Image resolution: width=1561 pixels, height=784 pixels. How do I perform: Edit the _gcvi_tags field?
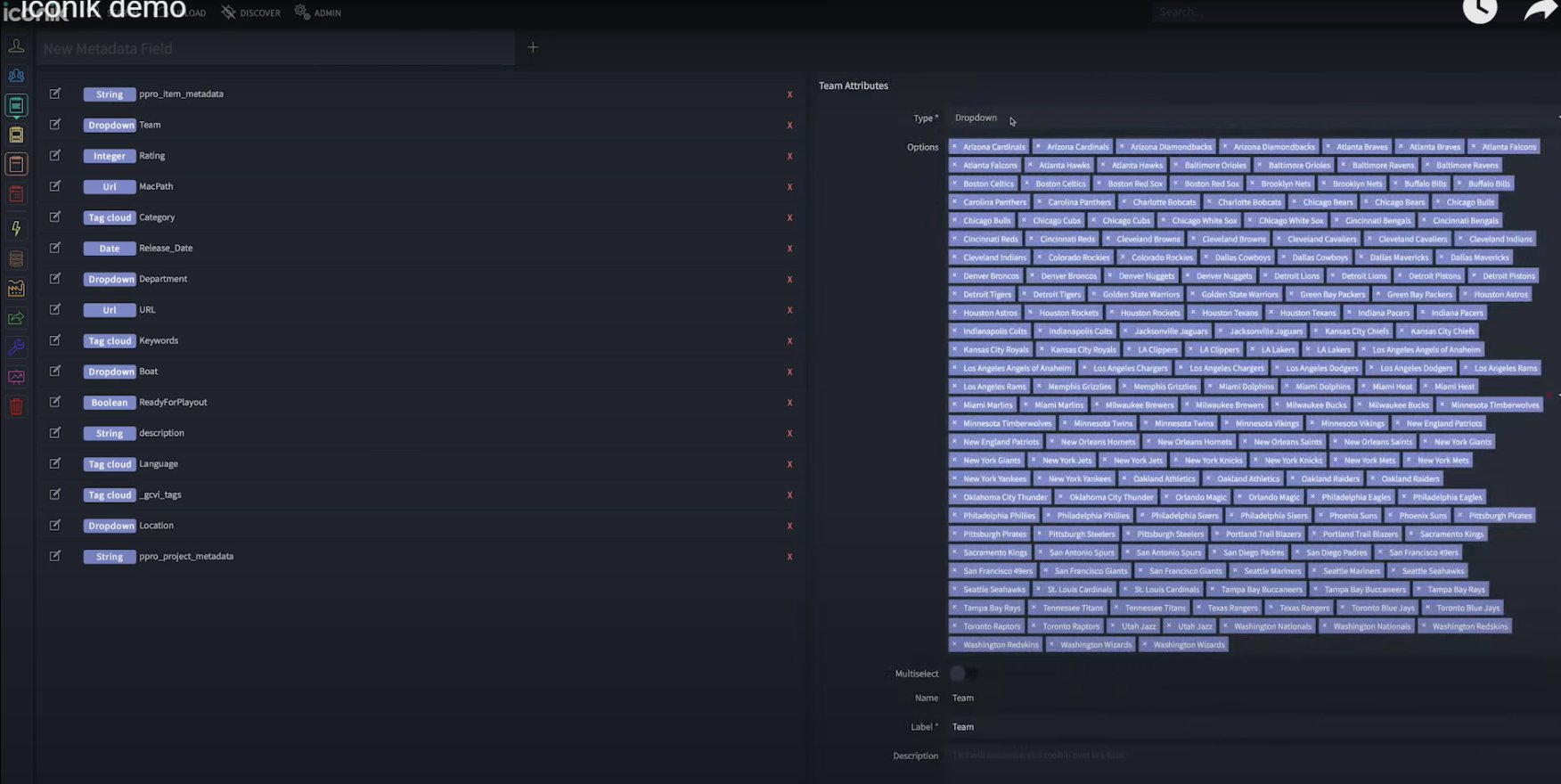(x=55, y=494)
